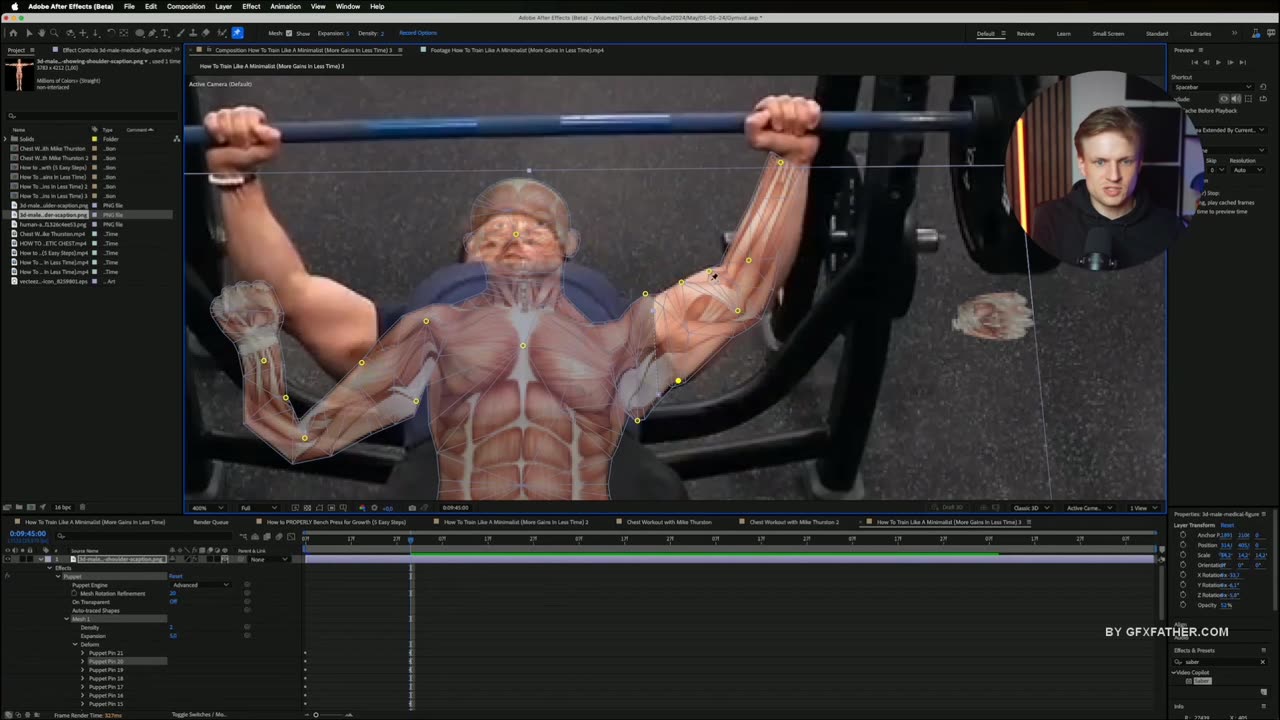Choose the Brush tool
Viewport: 1280px width, 720px height.
coord(180,33)
